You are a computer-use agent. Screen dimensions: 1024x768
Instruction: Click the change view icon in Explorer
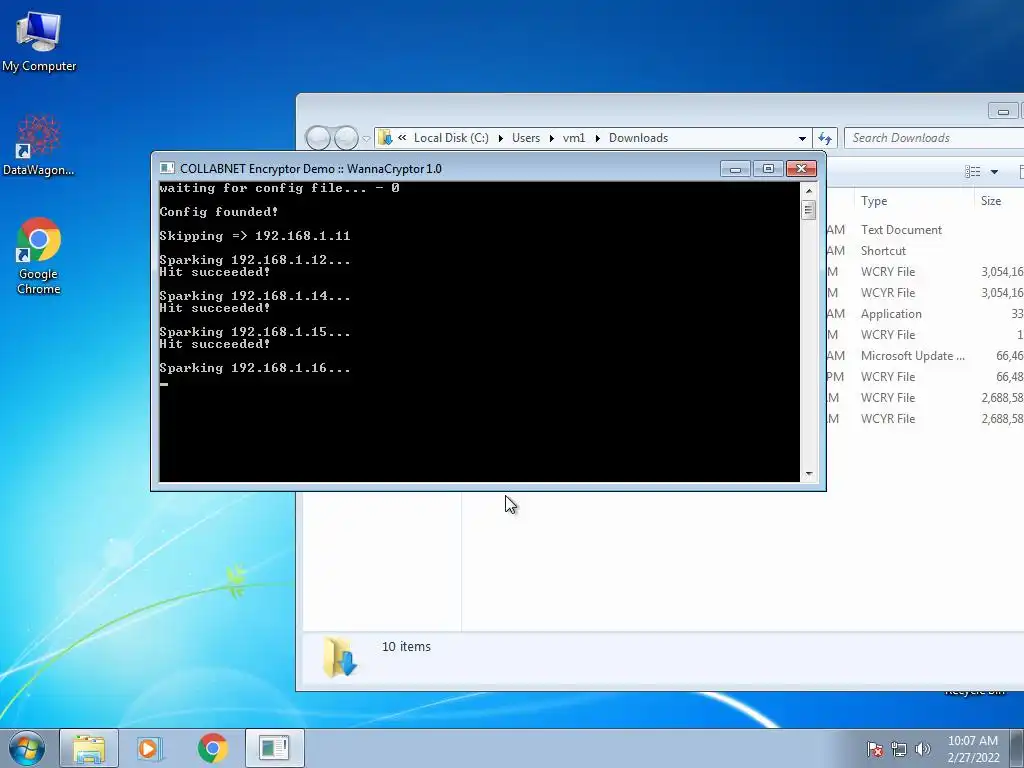click(x=972, y=172)
